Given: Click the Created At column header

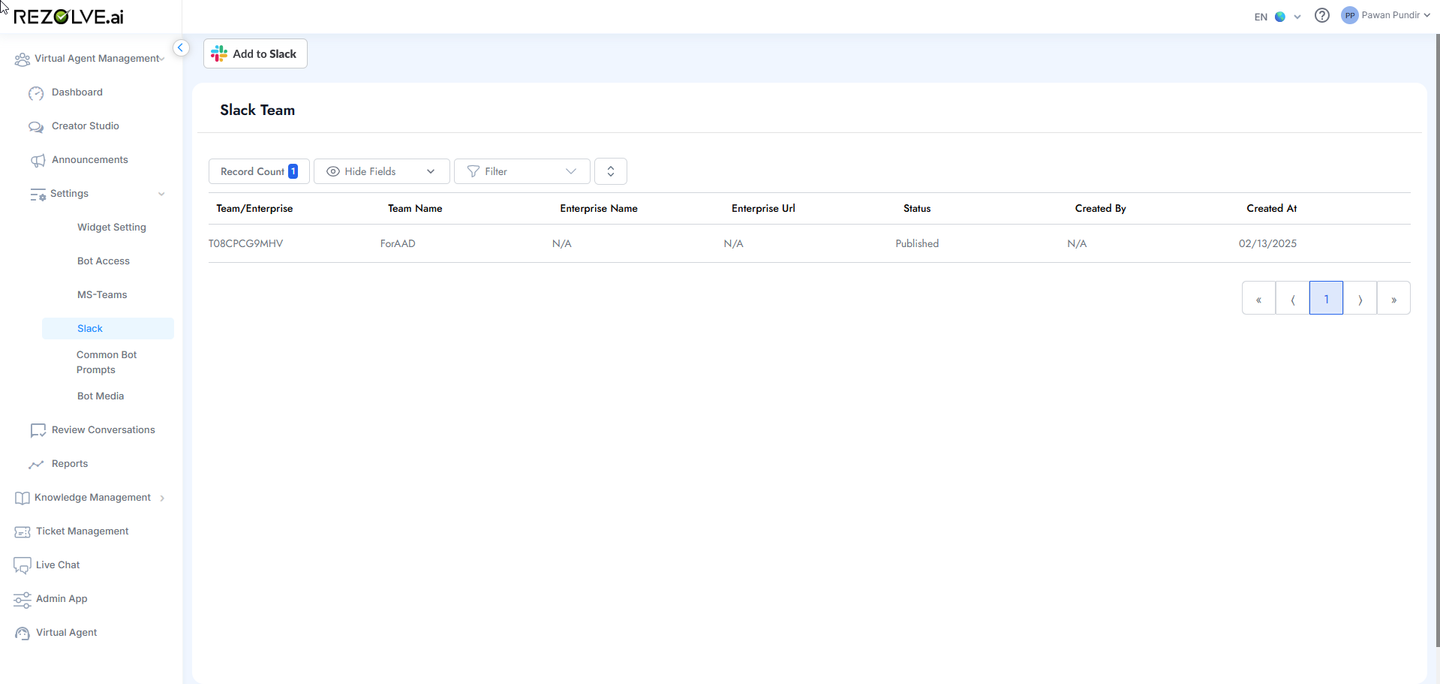Looking at the screenshot, I should [1272, 209].
